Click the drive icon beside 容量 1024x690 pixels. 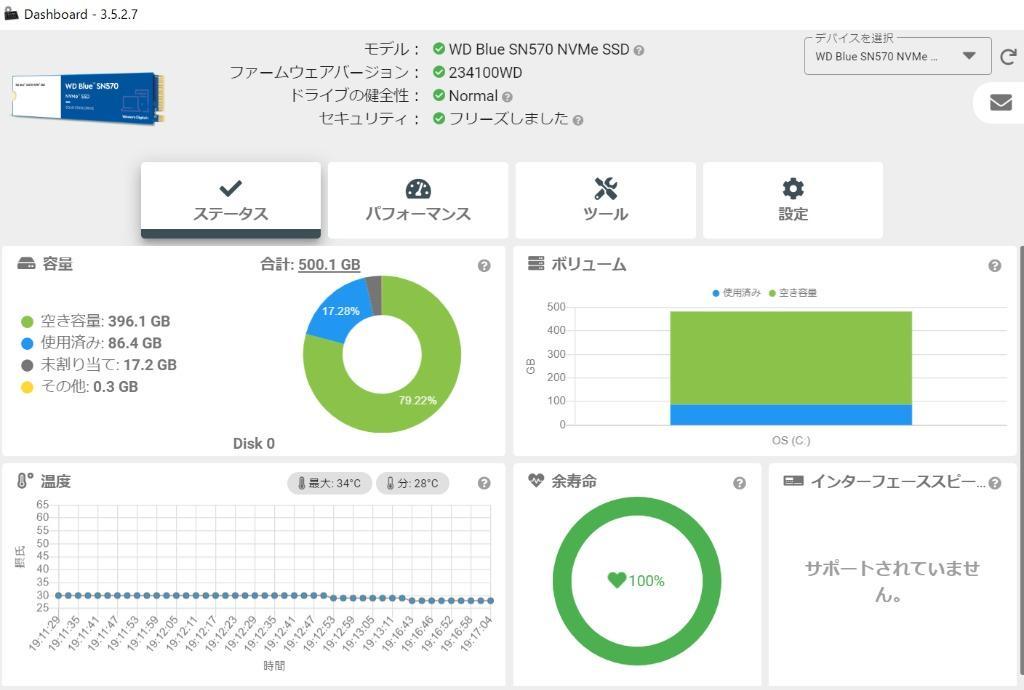click(26, 263)
